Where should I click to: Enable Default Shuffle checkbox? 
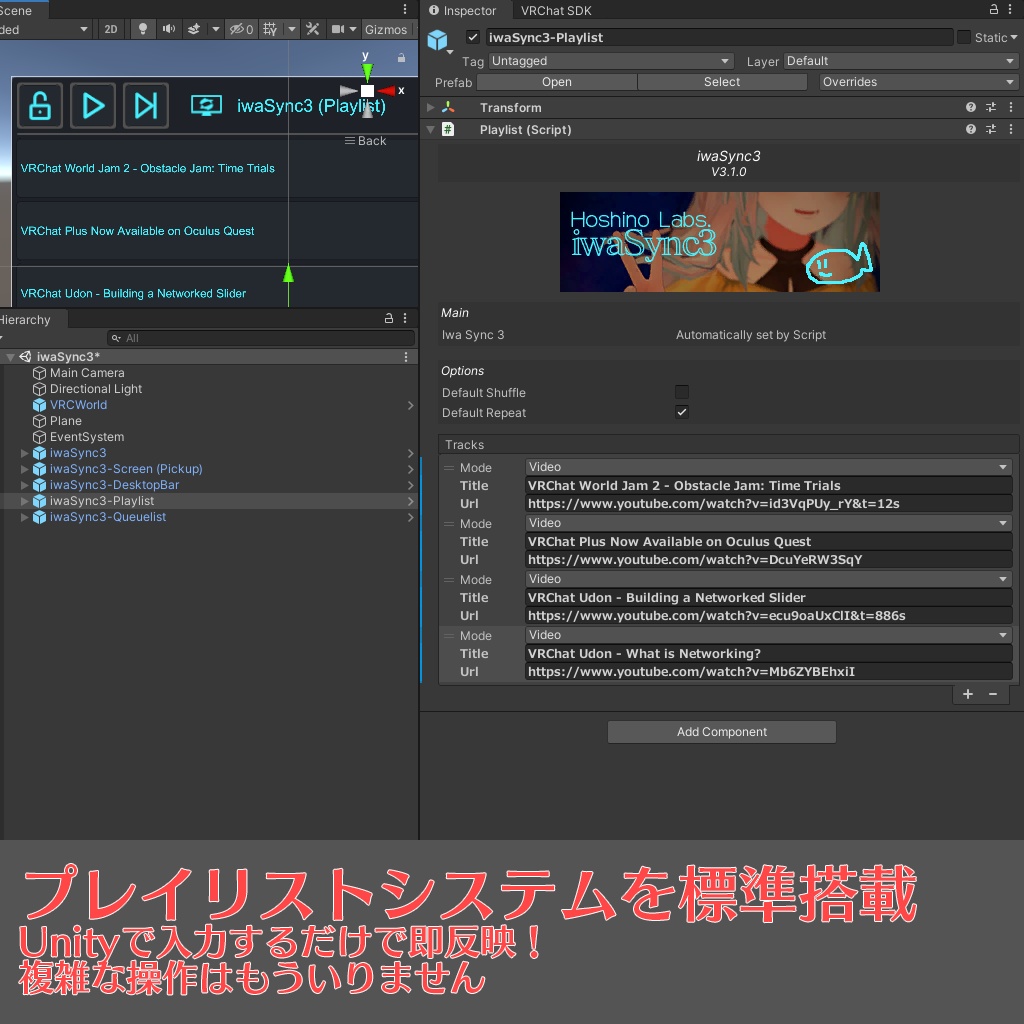[x=682, y=392]
